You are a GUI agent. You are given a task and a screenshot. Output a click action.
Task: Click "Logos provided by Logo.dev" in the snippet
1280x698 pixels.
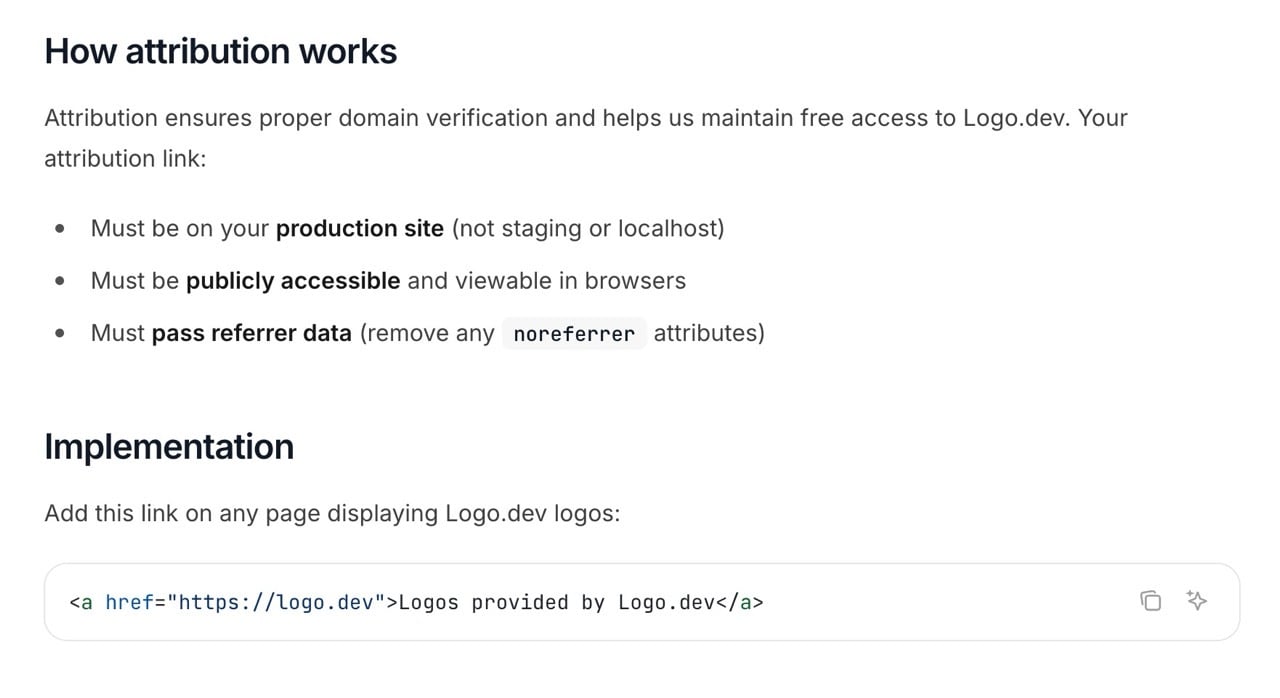pos(558,602)
